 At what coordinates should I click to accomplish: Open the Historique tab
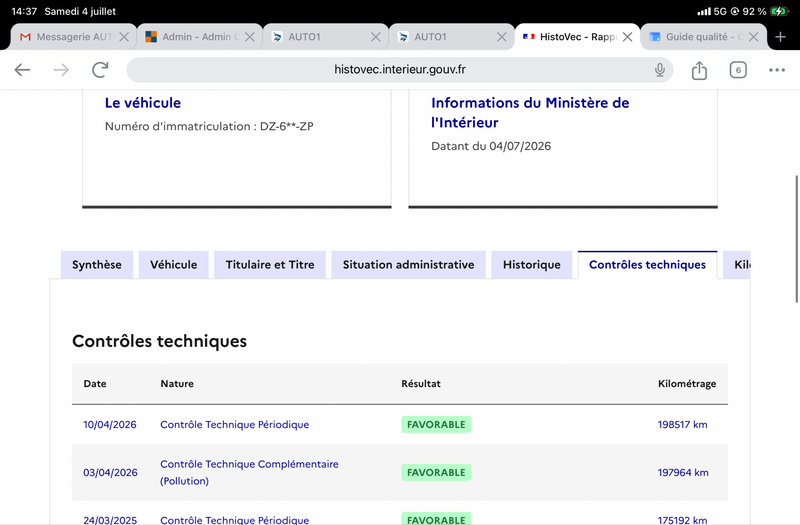click(x=532, y=265)
